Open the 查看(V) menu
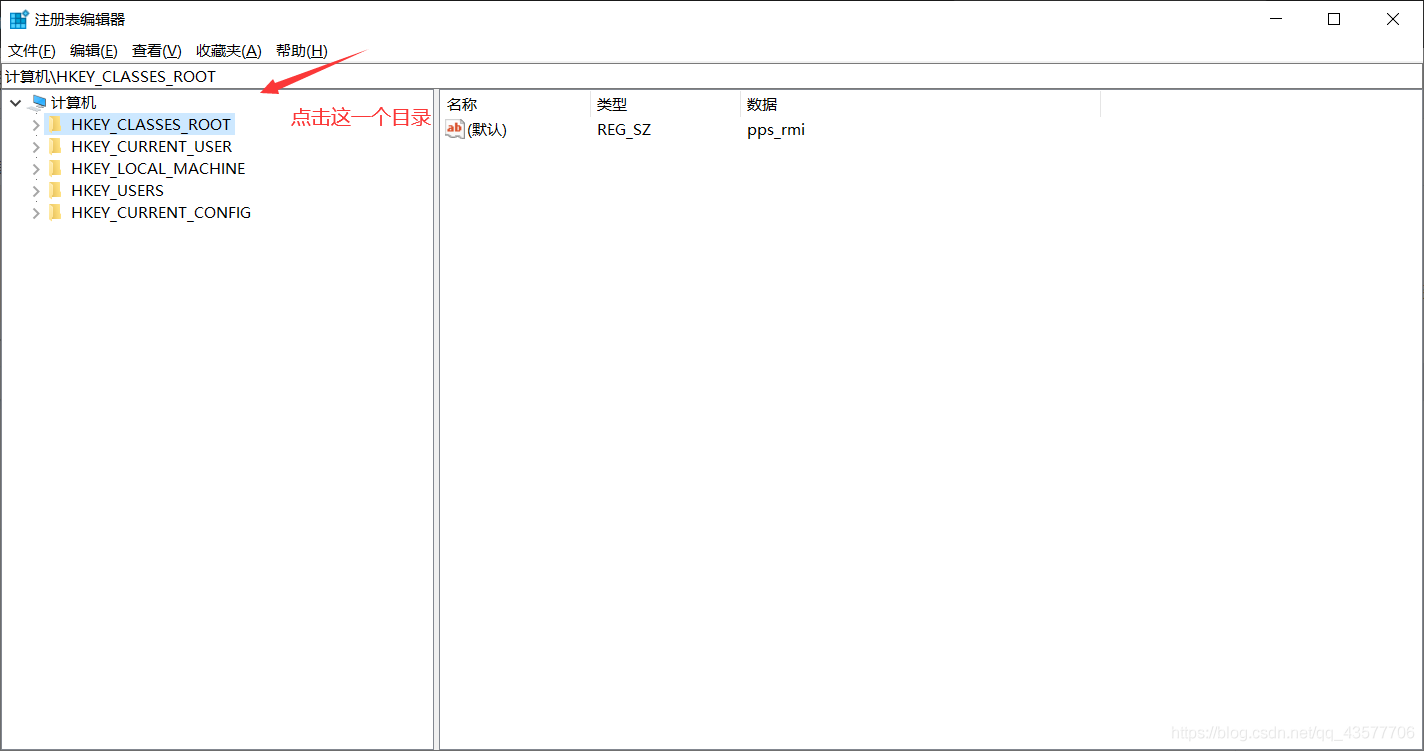1424x751 pixels. coord(157,51)
